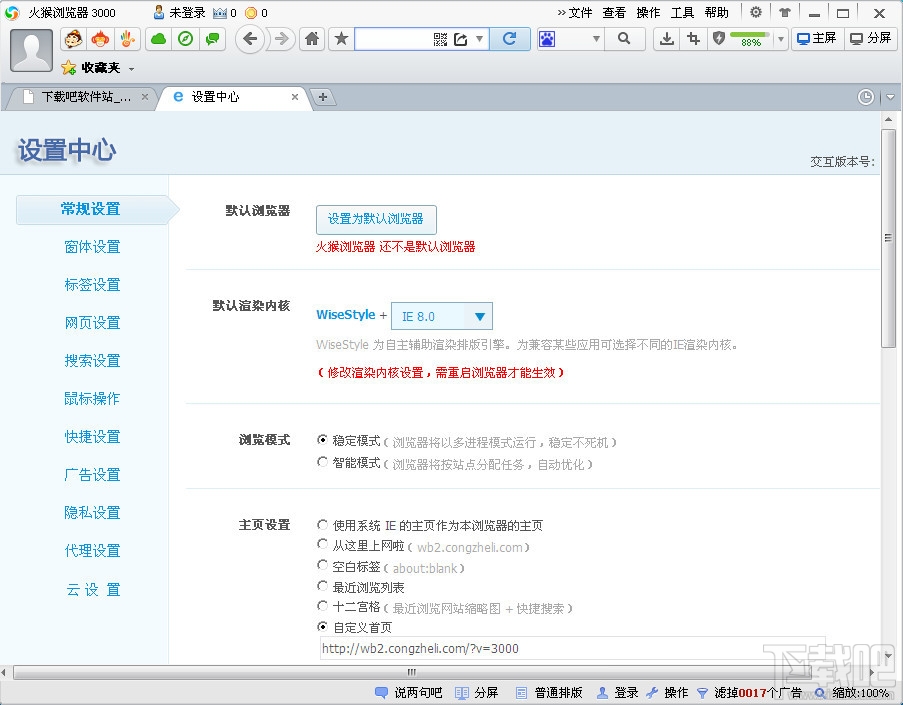Click the share icon in address bar

click(x=461, y=39)
